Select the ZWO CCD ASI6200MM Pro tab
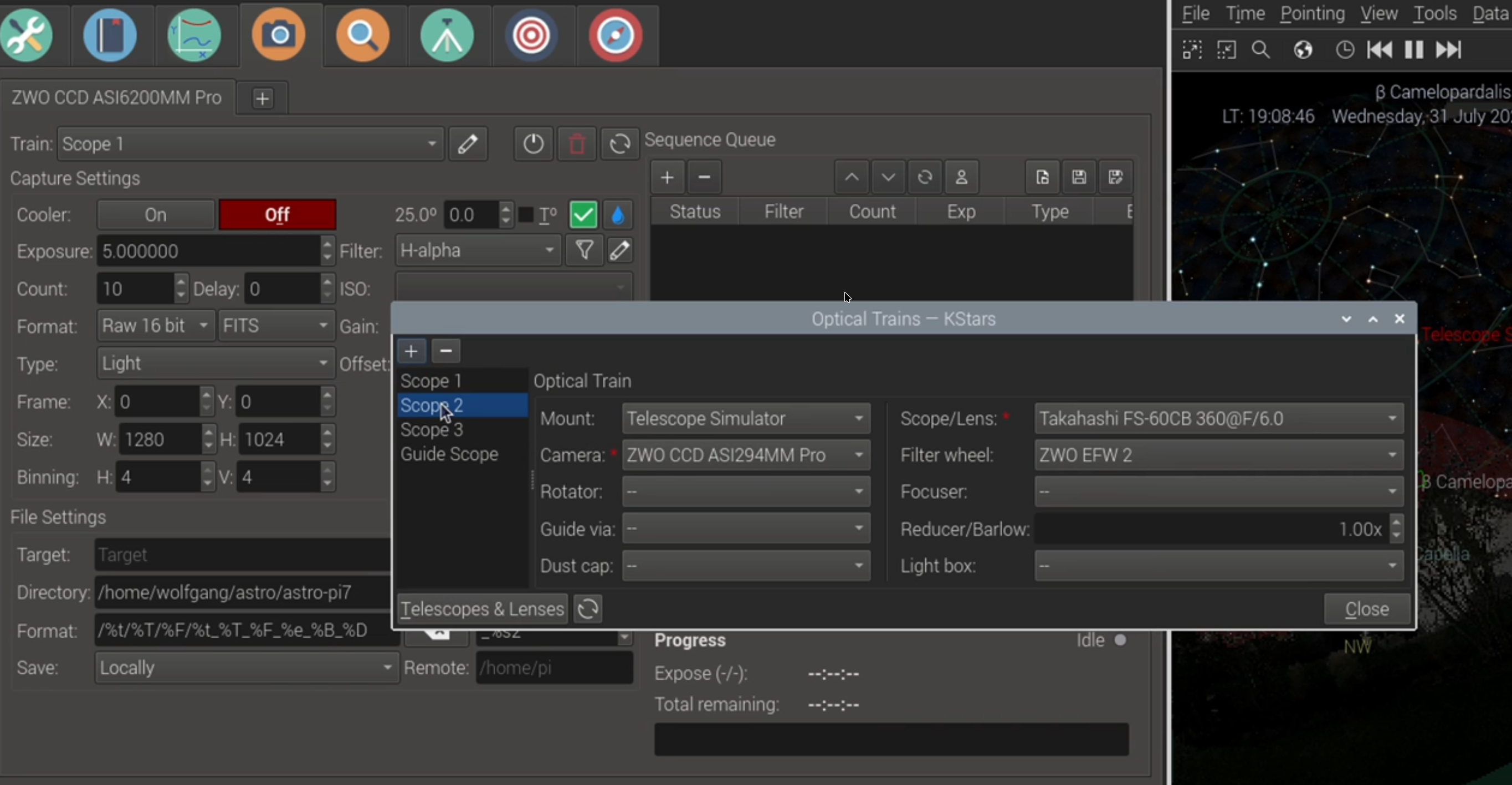 point(117,98)
